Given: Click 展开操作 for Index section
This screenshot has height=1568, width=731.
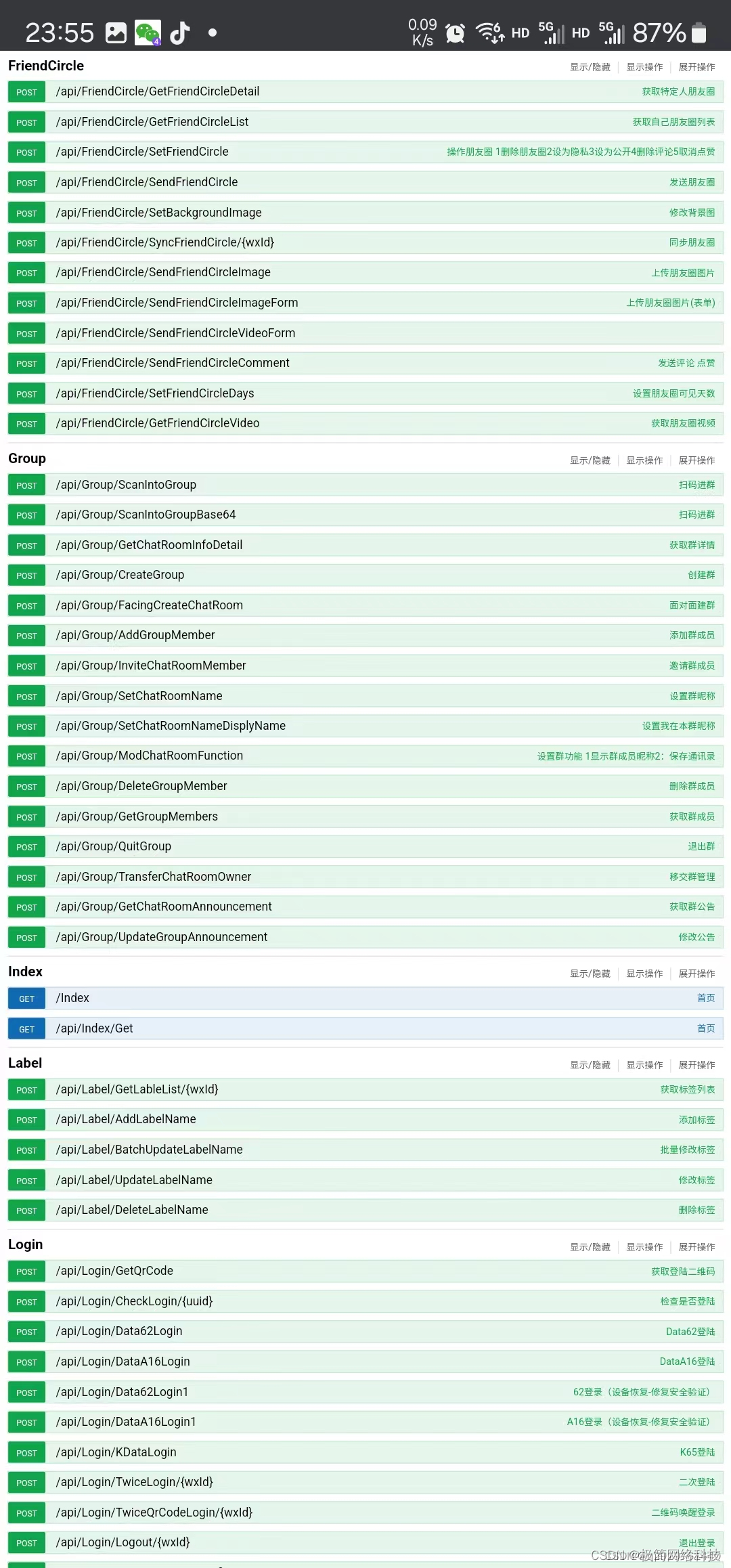Looking at the screenshot, I should click(x=697, y=974).
